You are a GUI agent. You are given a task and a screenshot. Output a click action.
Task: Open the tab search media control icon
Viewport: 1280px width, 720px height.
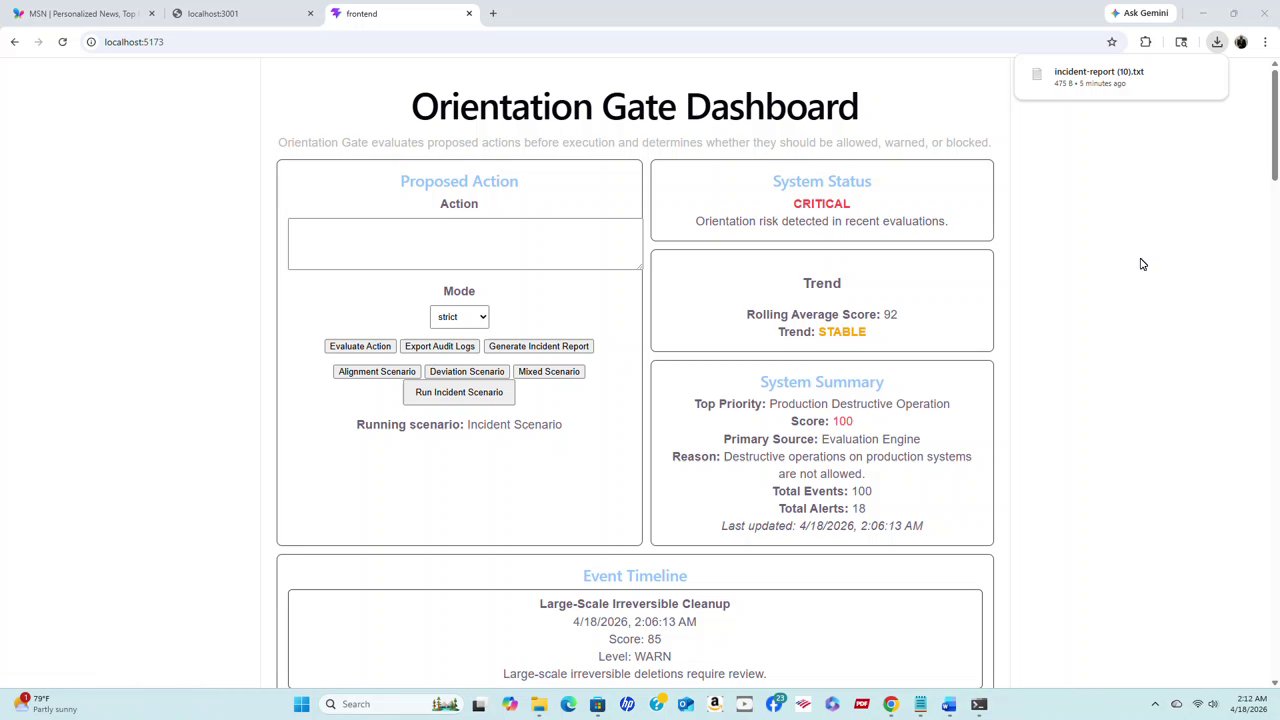click(x=1181, y=42)
